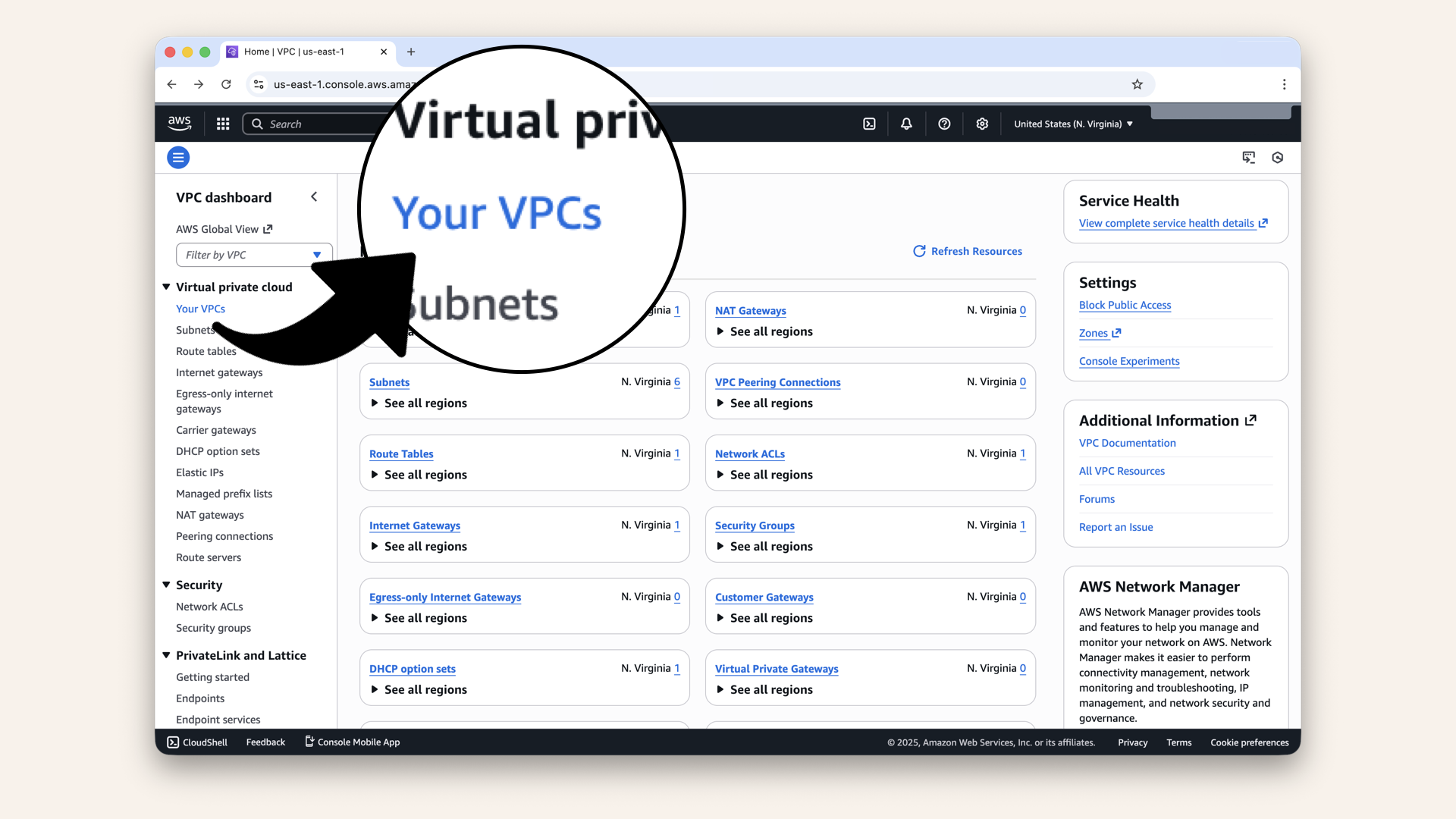This screenshot has height=819, width=1456.
Task: Open the VPC Documentation link
Action: pyautogui.click(x=1127, y=443)
